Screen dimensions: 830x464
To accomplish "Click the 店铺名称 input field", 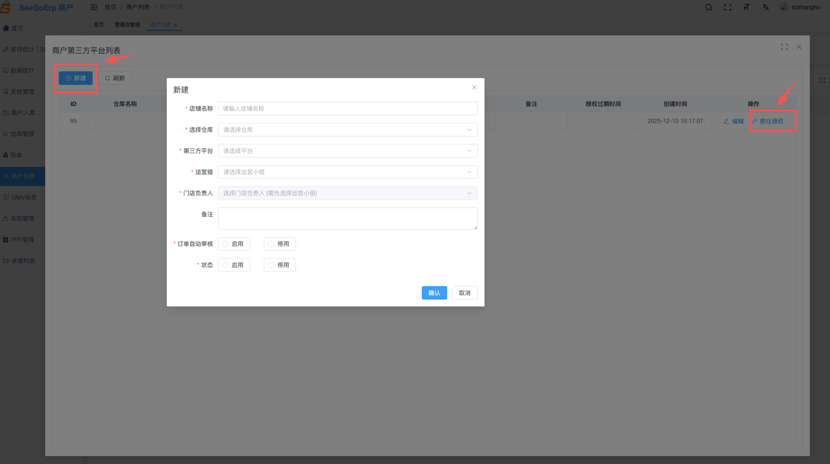I will coord(347,108).
